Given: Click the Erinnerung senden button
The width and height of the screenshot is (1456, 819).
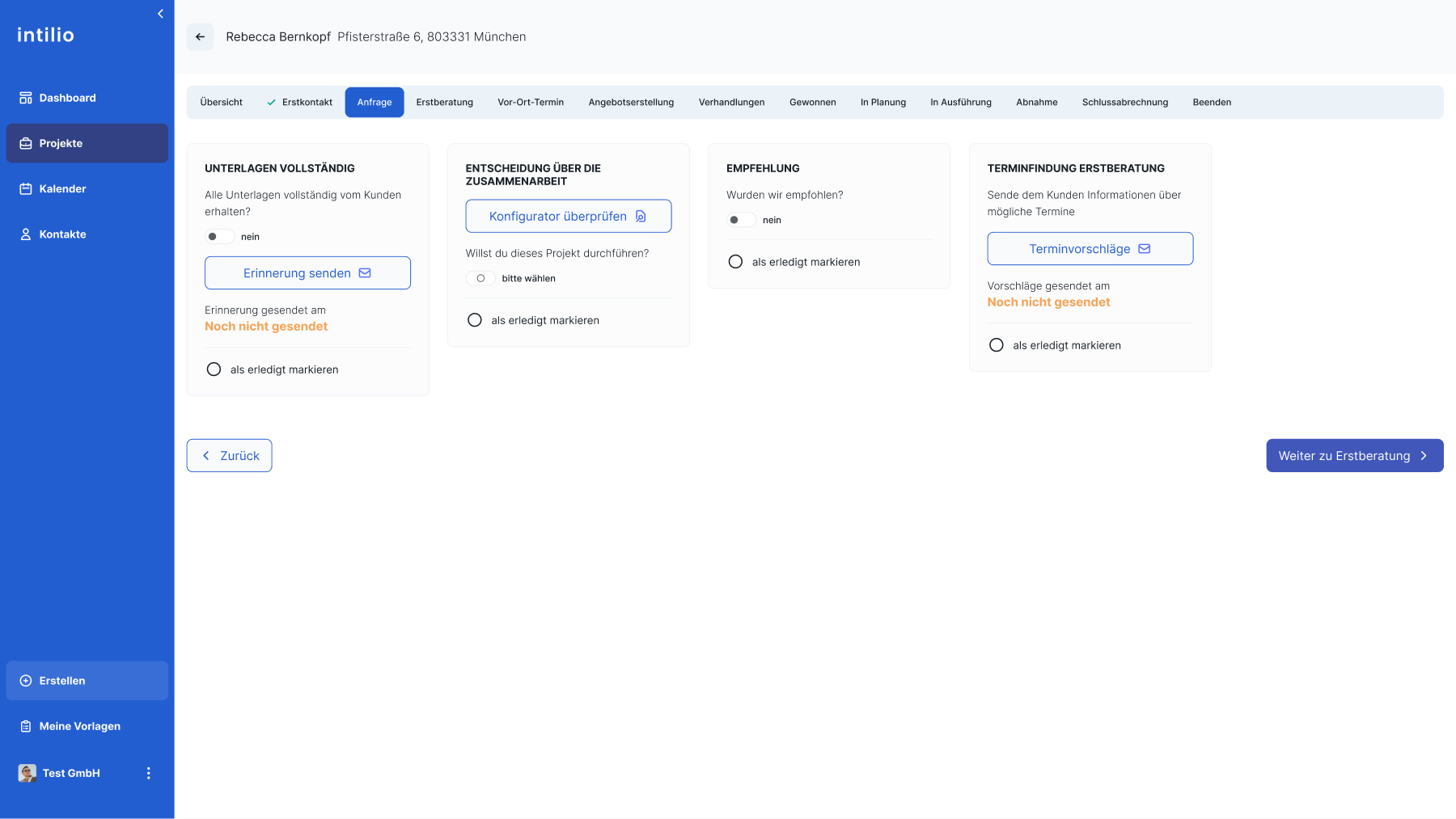Looking at the screenshot, I should coord(307,273).
